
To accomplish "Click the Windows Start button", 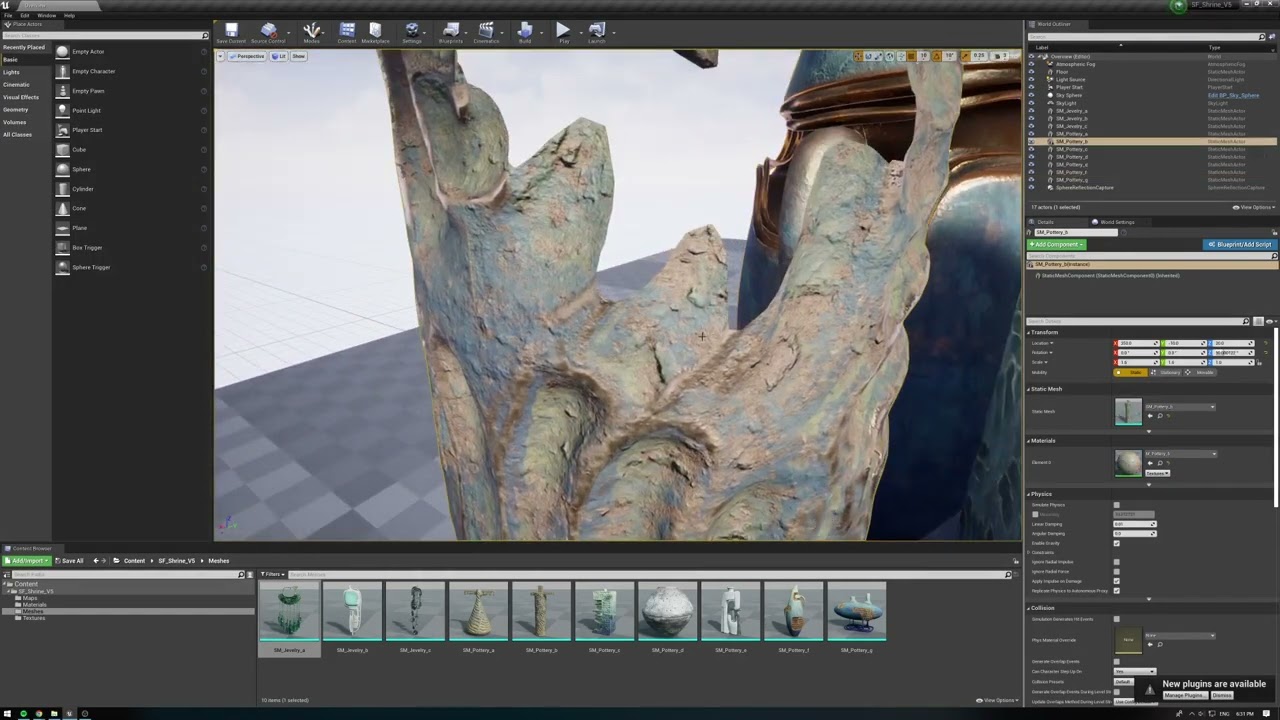I will tap(7, 714).
